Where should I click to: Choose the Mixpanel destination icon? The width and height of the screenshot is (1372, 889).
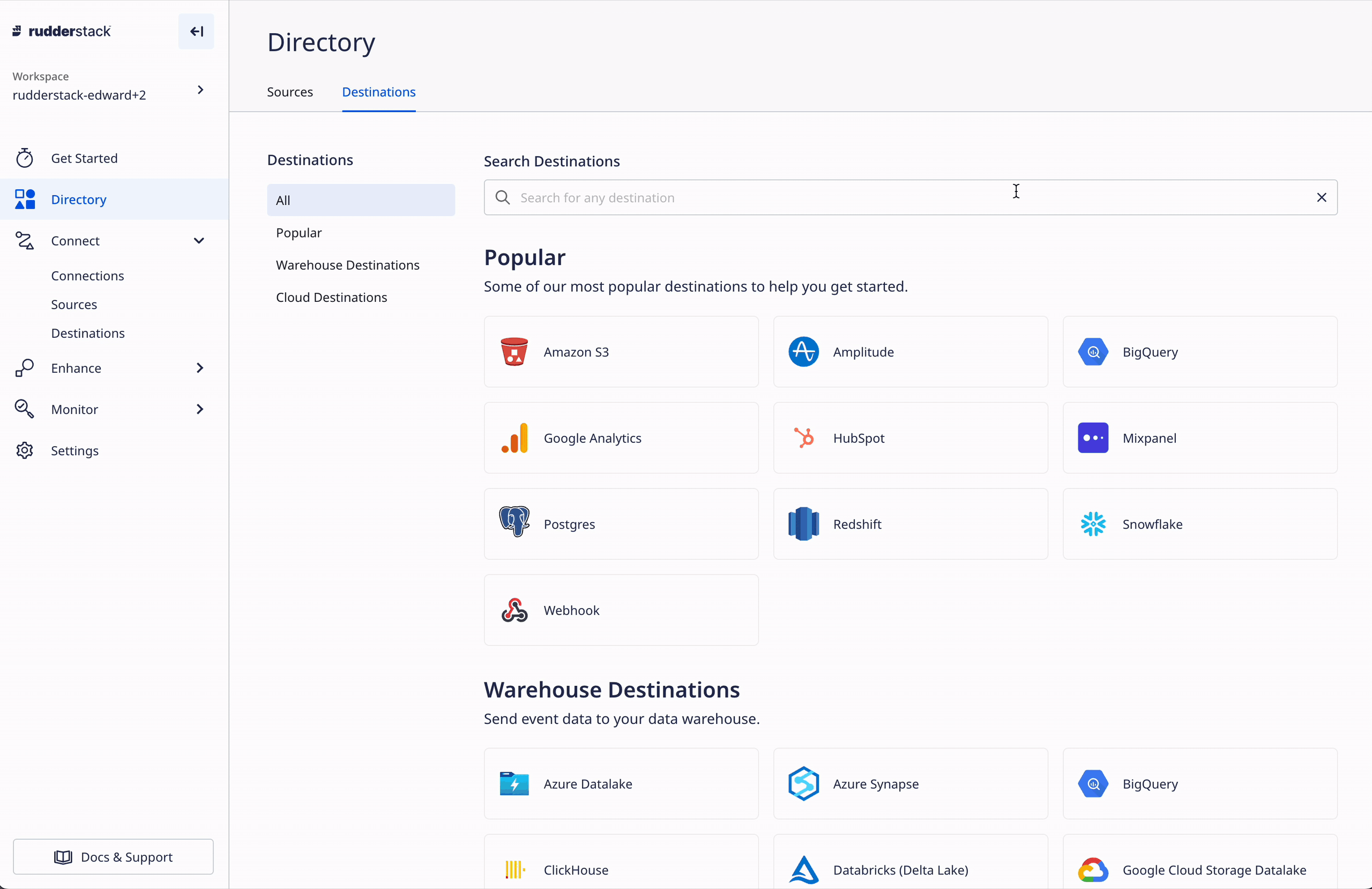(x=1092, y=438)
